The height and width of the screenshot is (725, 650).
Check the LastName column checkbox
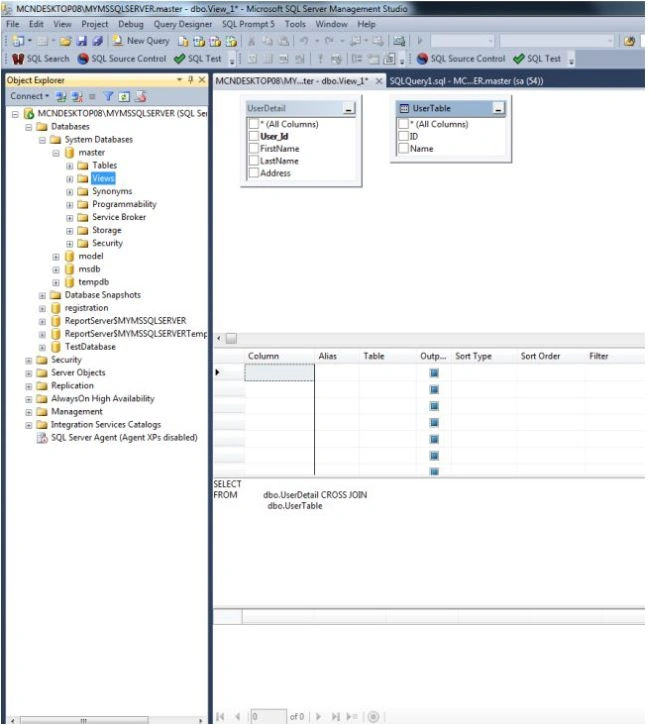pyautogui.click(x=253, y=160)
